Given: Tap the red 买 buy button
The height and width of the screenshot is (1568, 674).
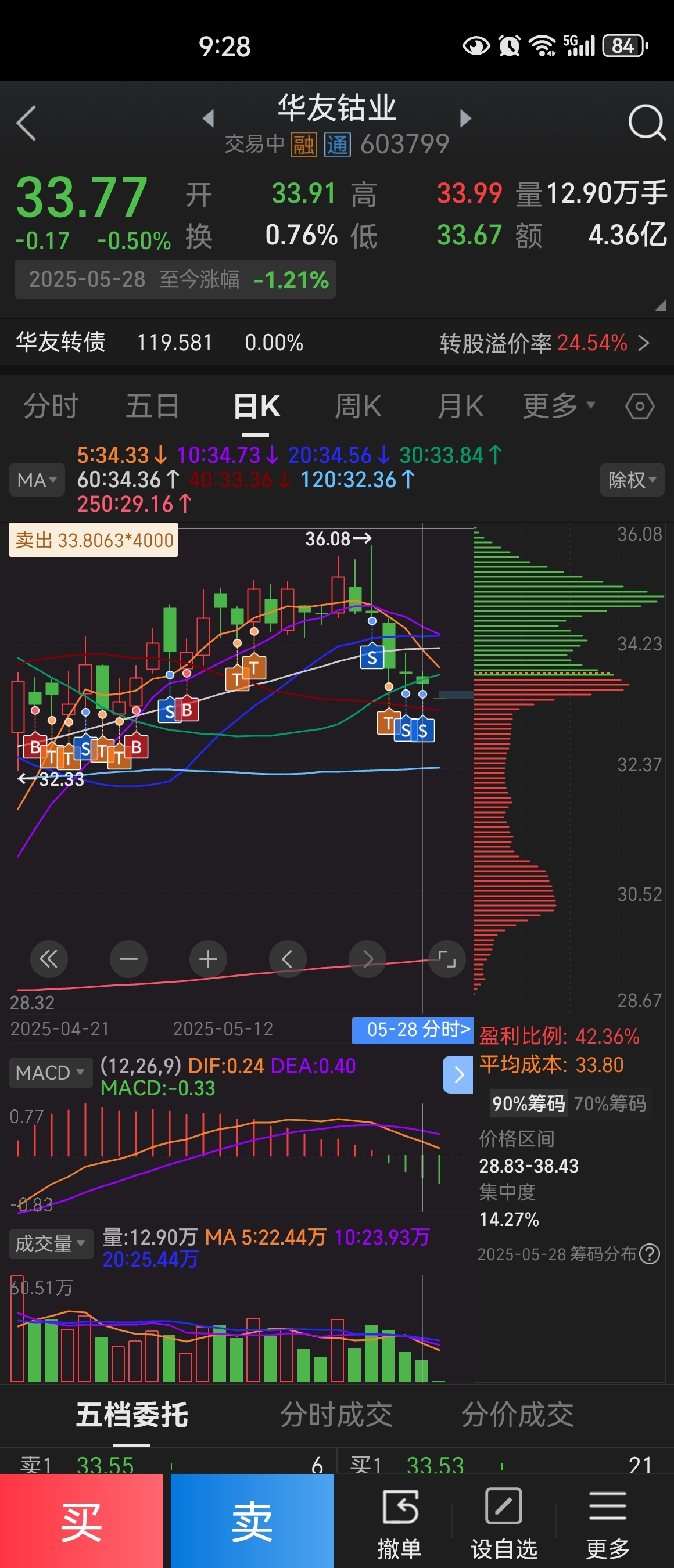Looking at the screenshot, I should (x=81, y=1520).
